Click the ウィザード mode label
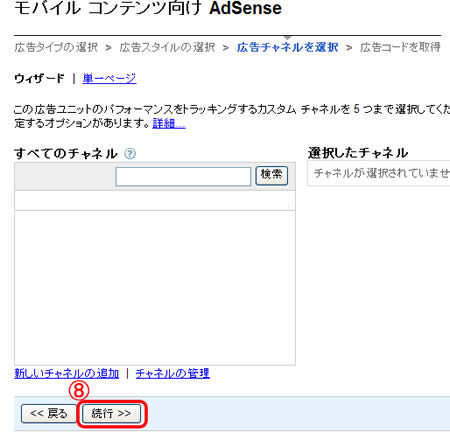The height and width of the screenshot is (433, 450). point(39,78)
